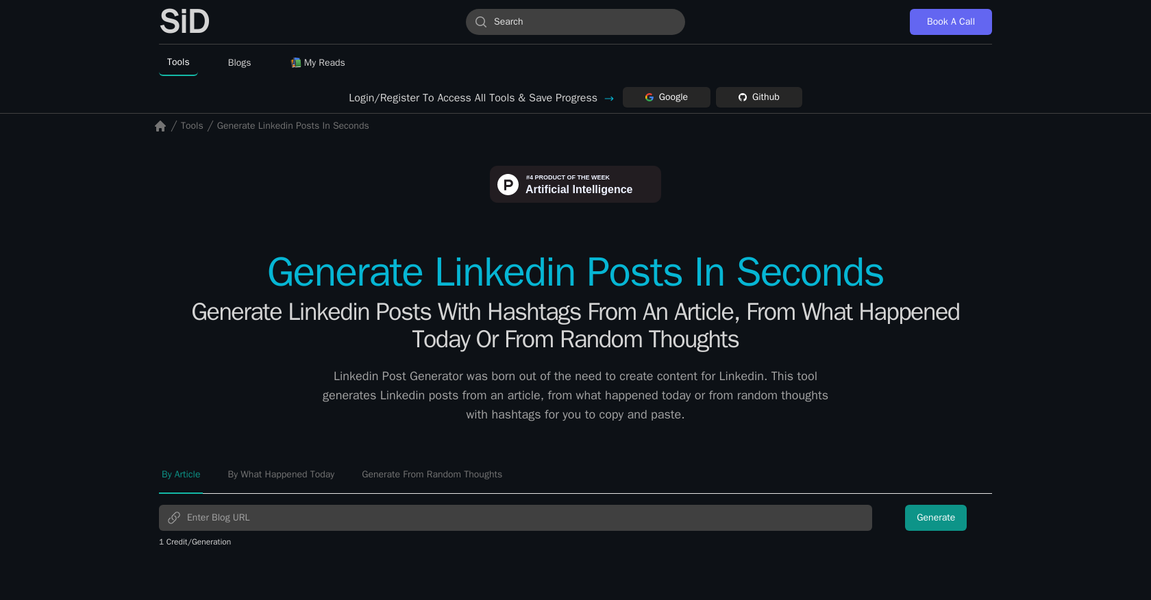Screen dimensions: 1151x600
Task: Click the Book A Call button
Action: pos(950,21)
